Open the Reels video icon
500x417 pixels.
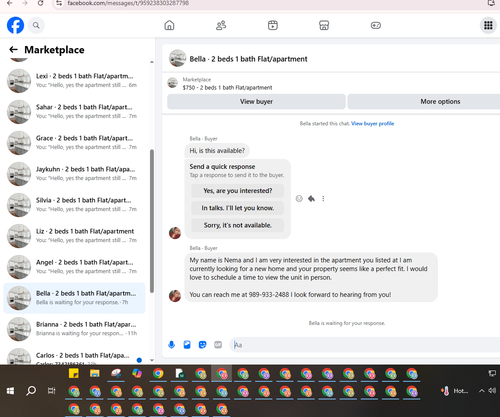(273, 25)
